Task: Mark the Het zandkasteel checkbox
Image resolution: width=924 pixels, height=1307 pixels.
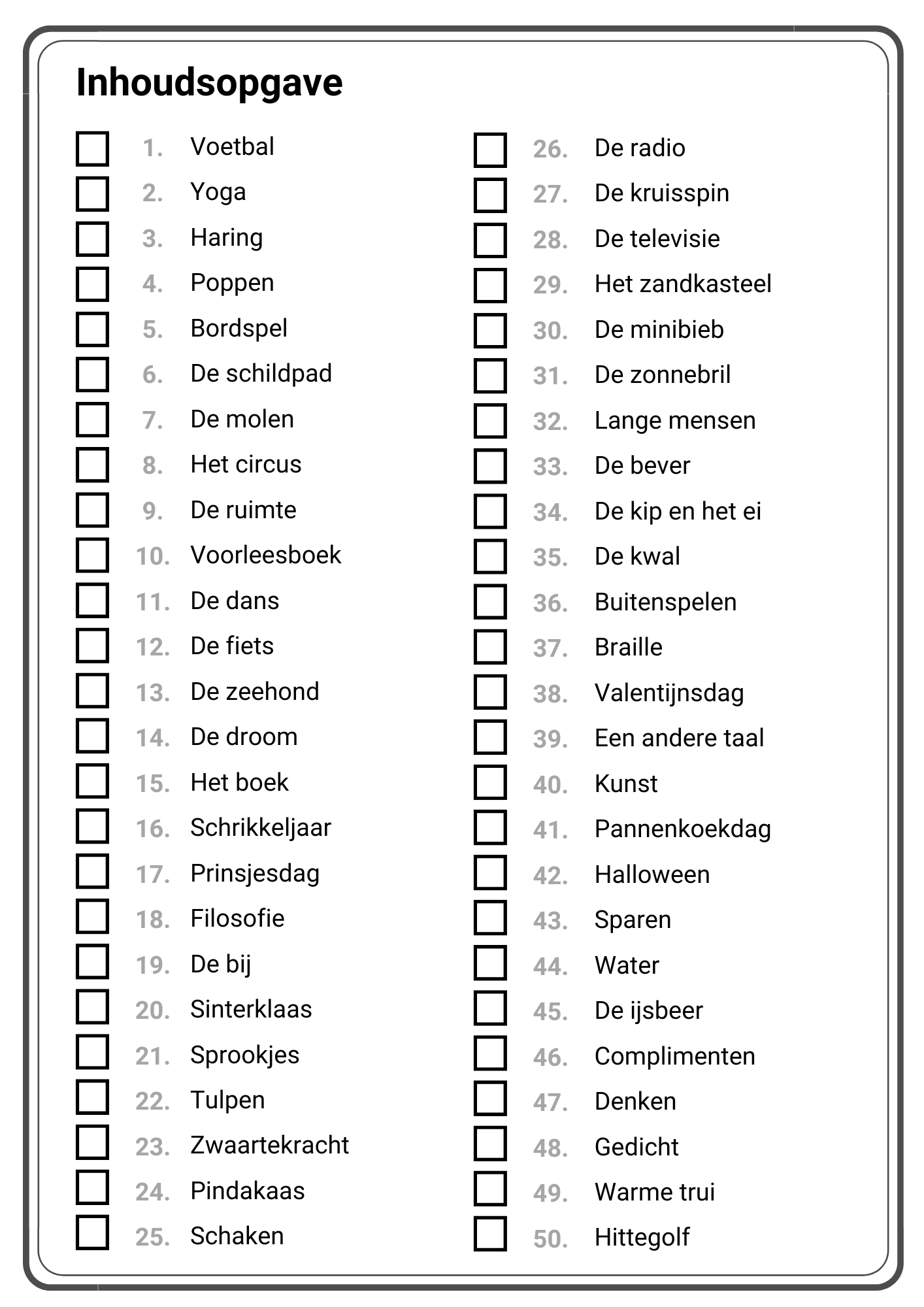Action: point(490,286)
